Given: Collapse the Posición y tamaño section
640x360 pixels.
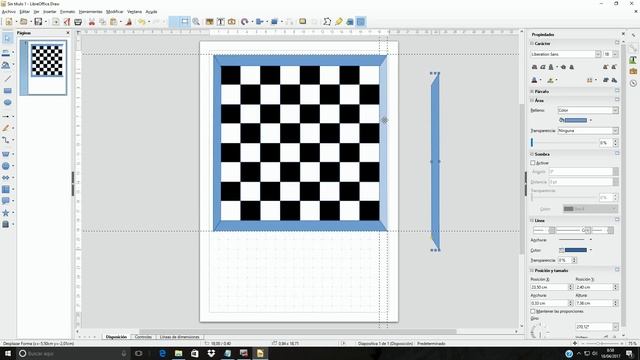Looking at the screenshot, I should [x=532, y=271].
